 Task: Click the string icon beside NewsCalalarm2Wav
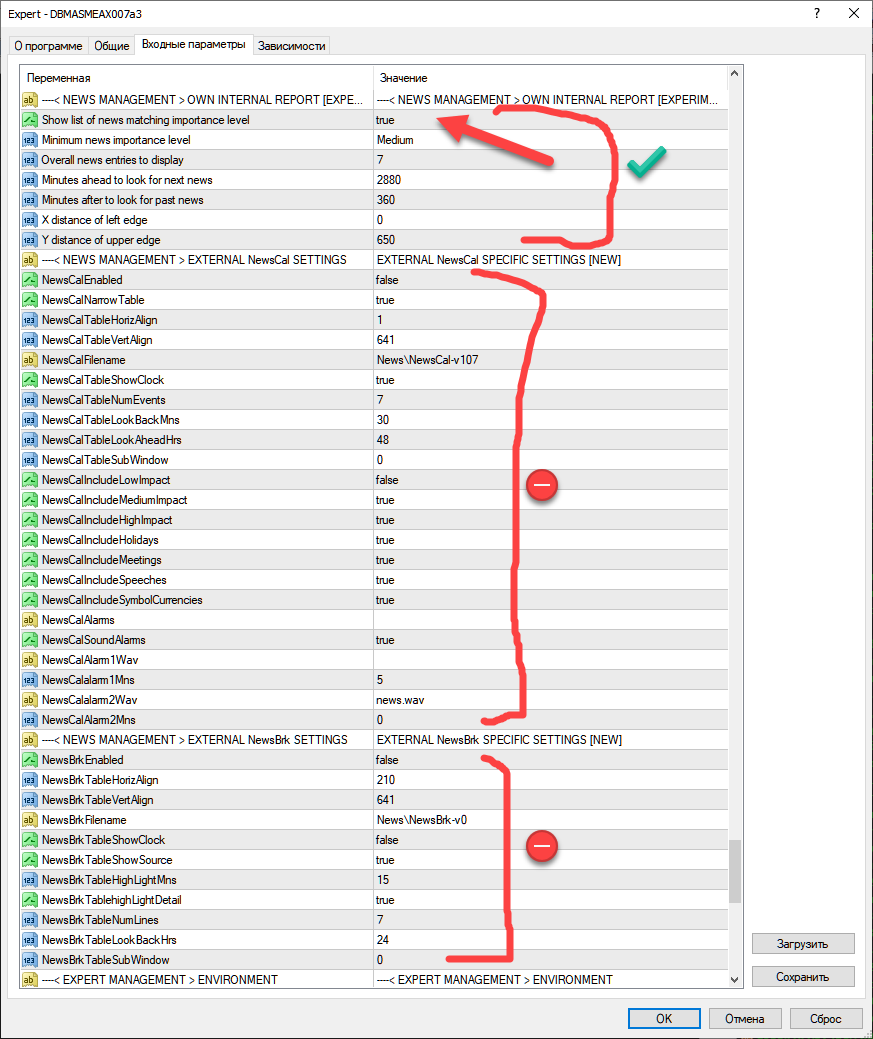[x=29, y=700]
